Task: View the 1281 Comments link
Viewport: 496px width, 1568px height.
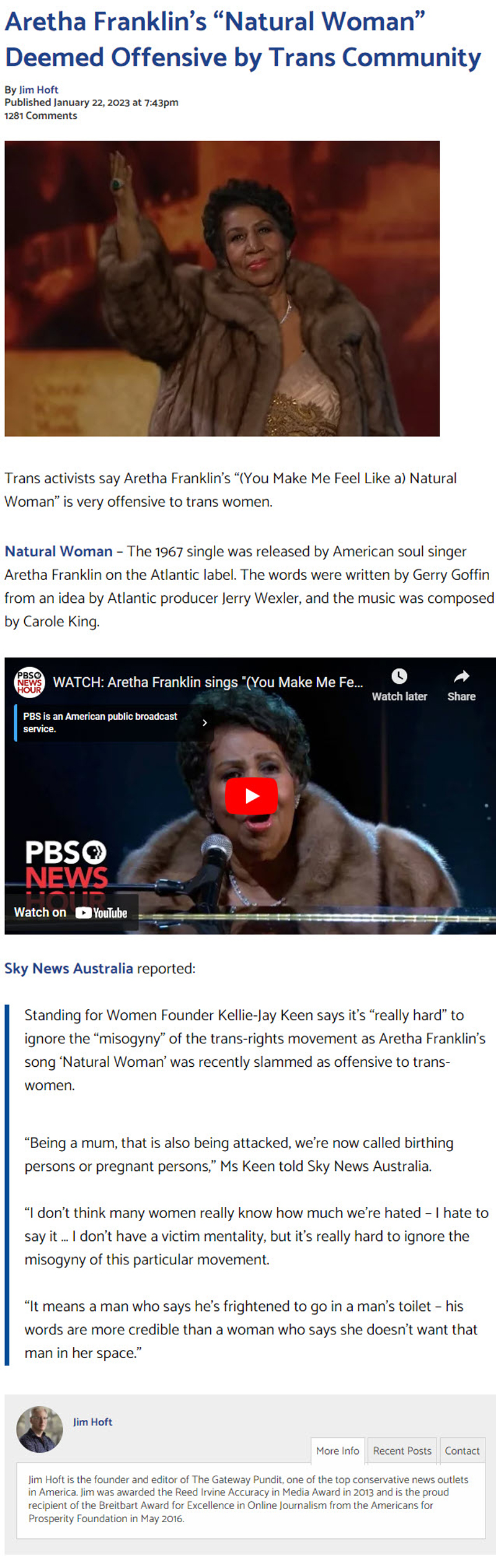Action: [x=41, y=115]
